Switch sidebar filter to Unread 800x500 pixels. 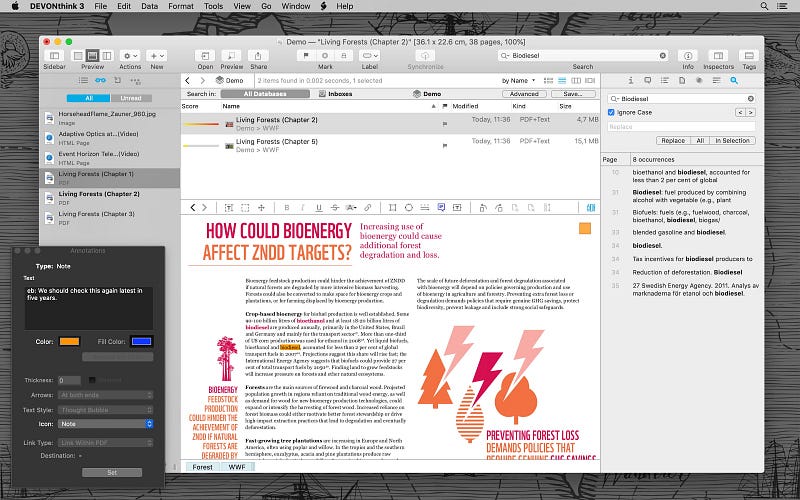point(129,98)
